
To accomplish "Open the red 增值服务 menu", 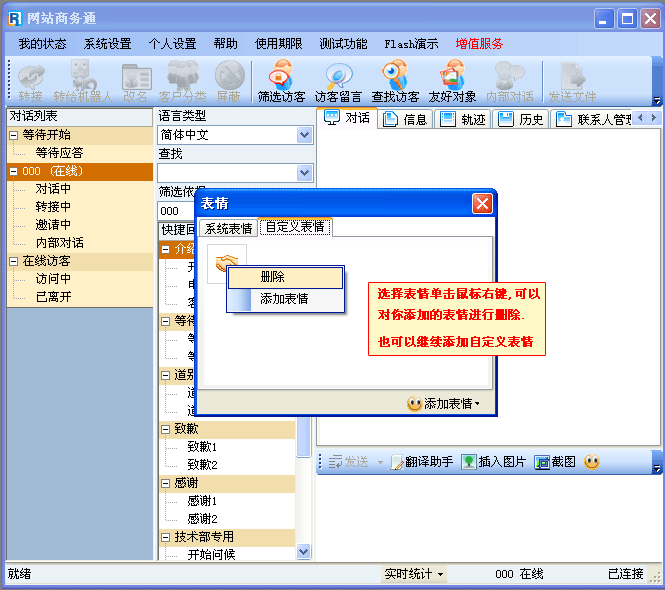I will pos(479,44).
